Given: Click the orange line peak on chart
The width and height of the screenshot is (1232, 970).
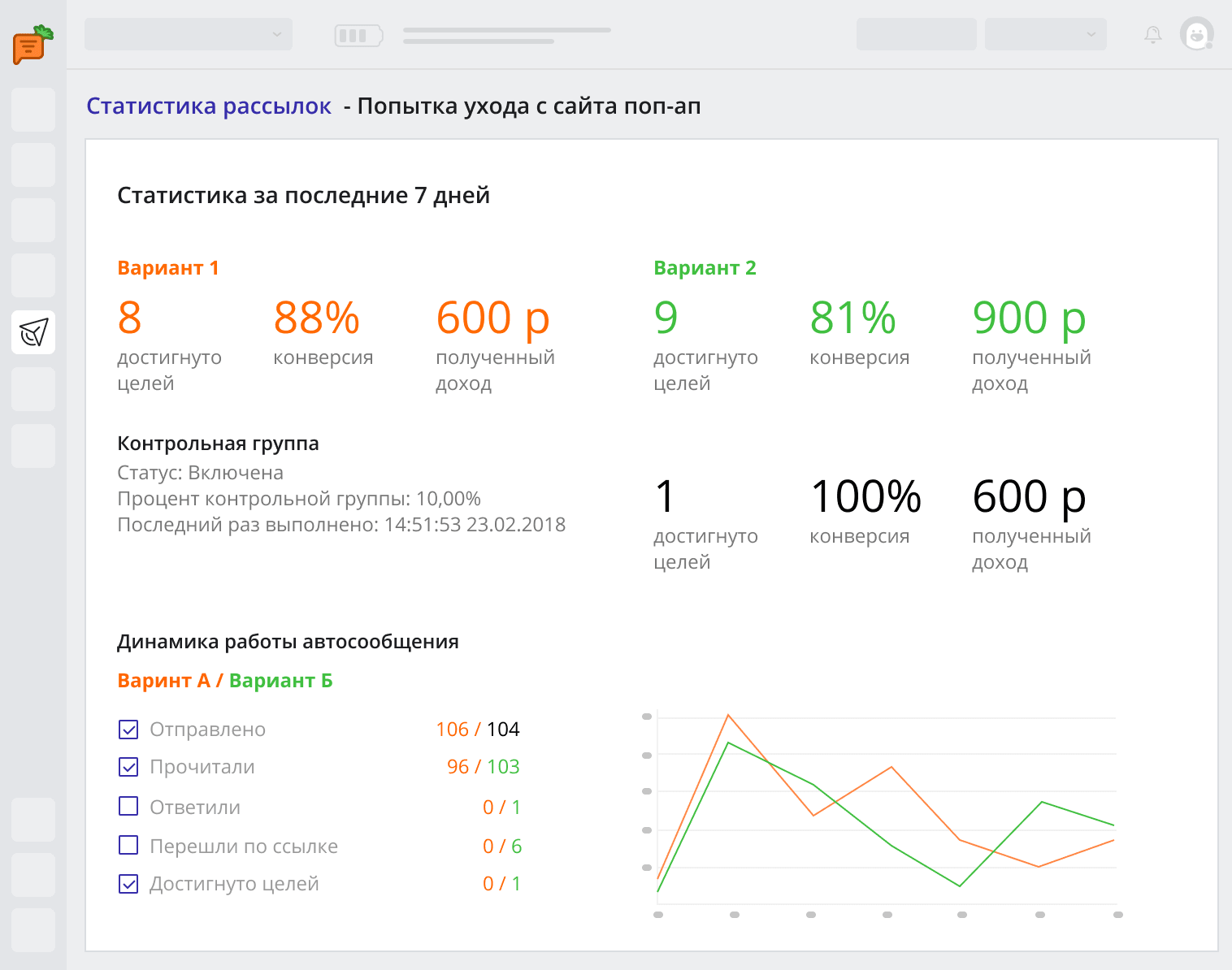Looking at the screenshot, I should click(x=728, y=715).
